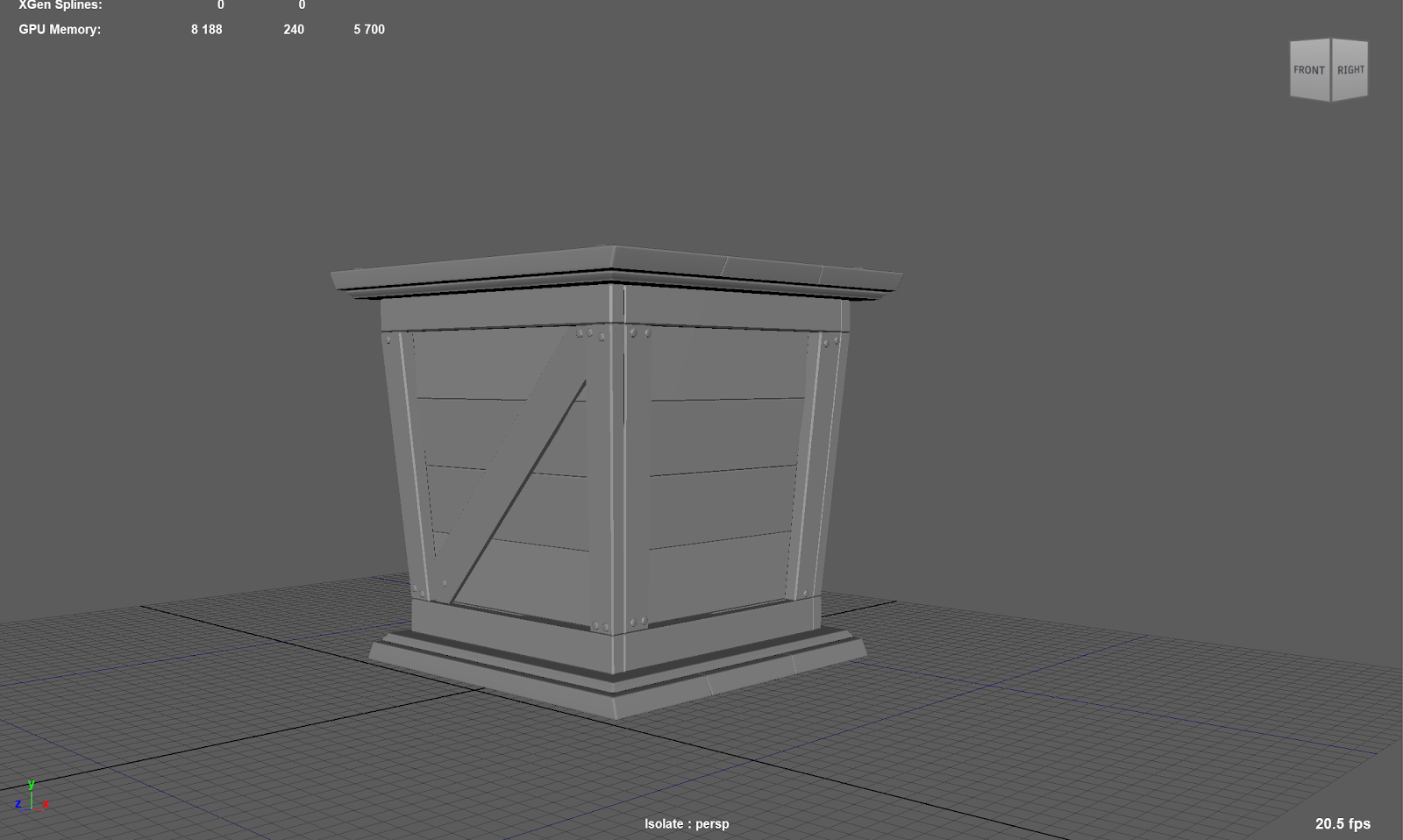The width and height of the screenshot is (1403, 840).
Task: Click the "20.5 fps" frame rate readout
Action: (x=1342, y=824)
